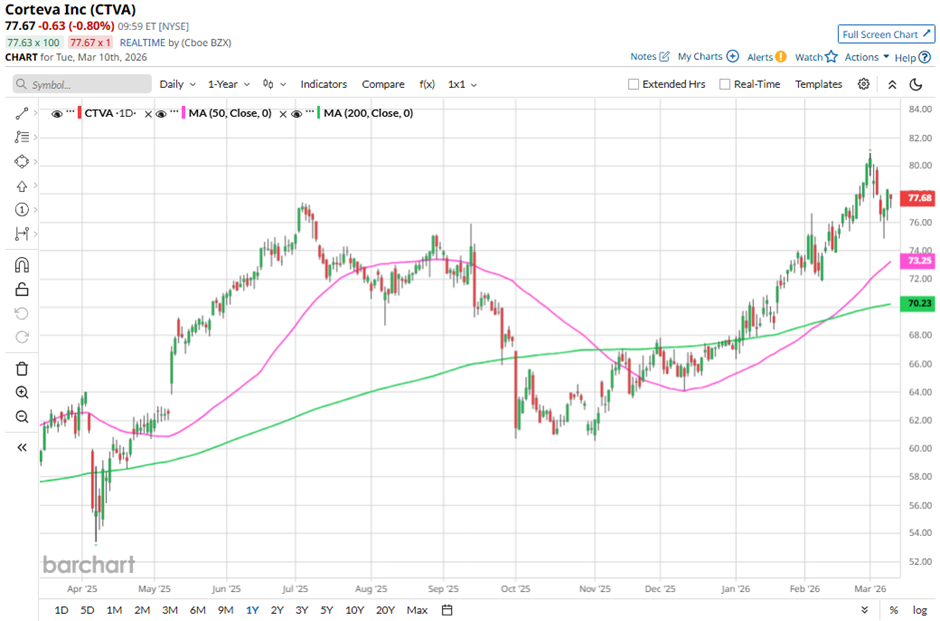Open the Indicators menu
This screenshot has height=621, width=940.
pos(323,85)
